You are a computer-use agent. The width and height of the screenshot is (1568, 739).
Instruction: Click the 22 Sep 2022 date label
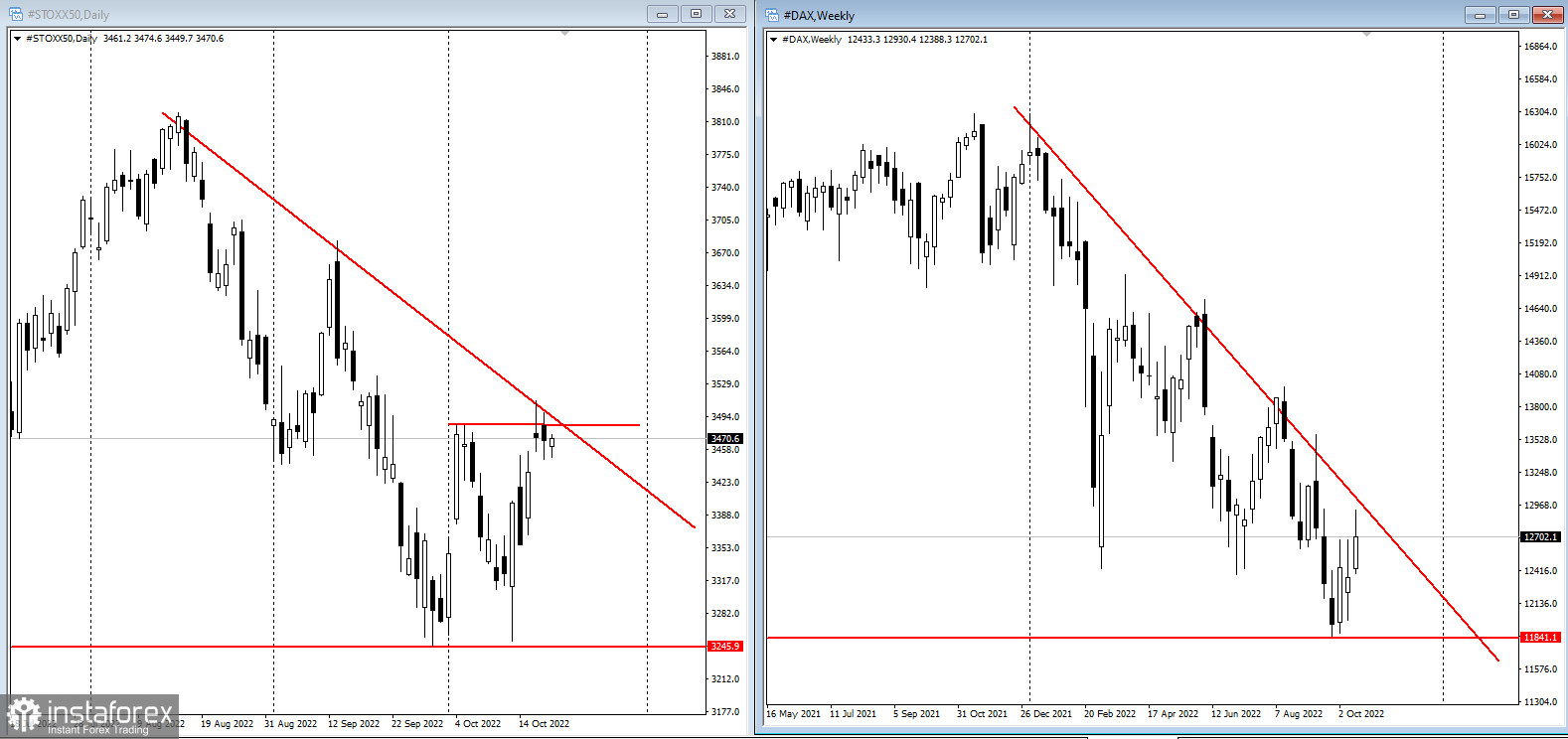pyautogui.click(x=417, y=724)
